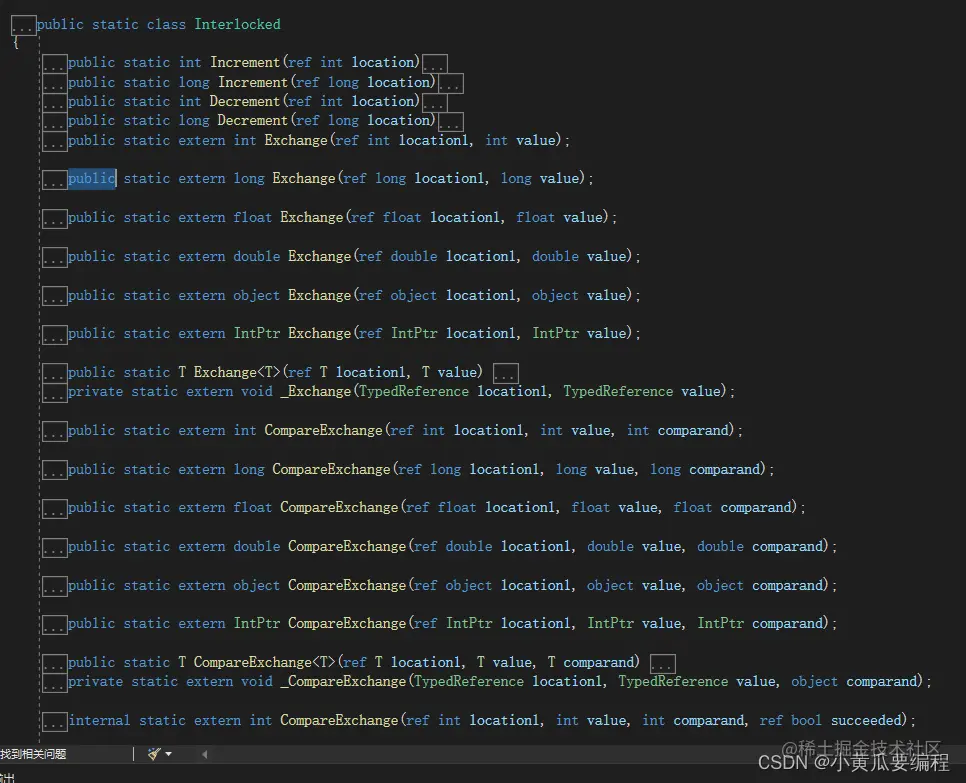Viewport: 966px width, 783px height.
Task: Expand leading region of extern float Exchange line
Action: tap(54, 218)
